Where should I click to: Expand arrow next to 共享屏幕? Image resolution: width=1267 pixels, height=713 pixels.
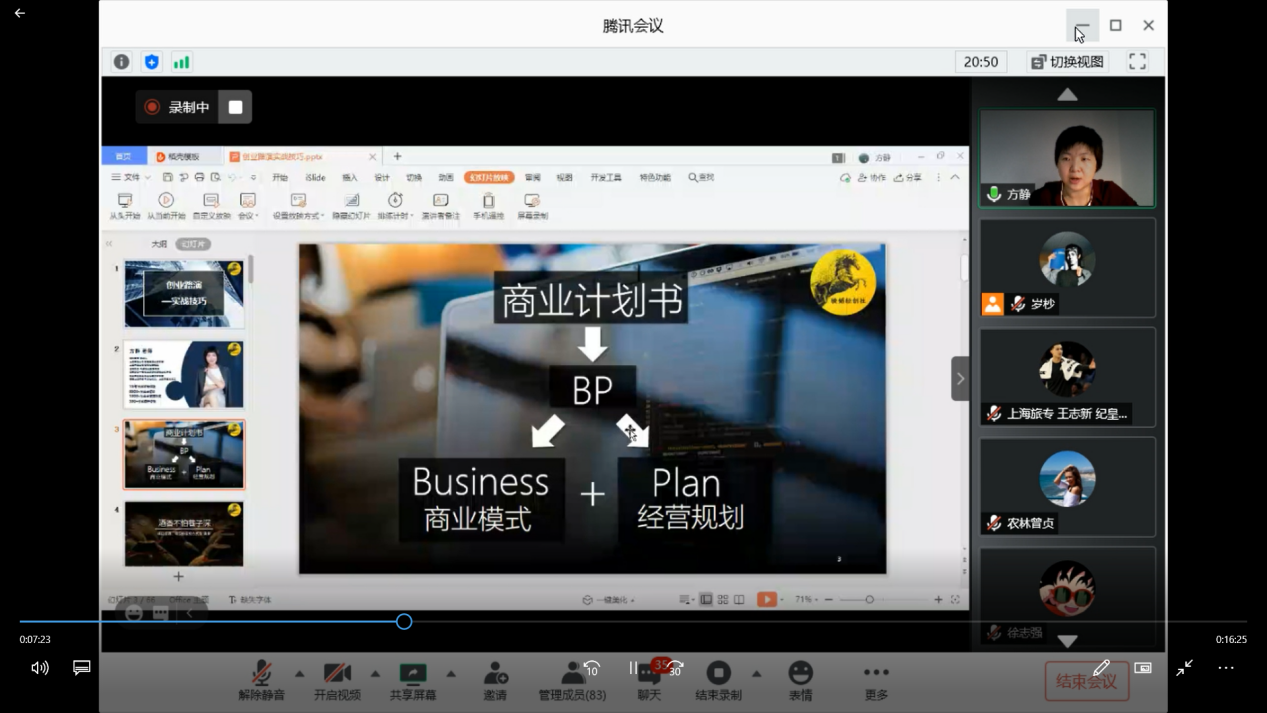coord(451,673)
